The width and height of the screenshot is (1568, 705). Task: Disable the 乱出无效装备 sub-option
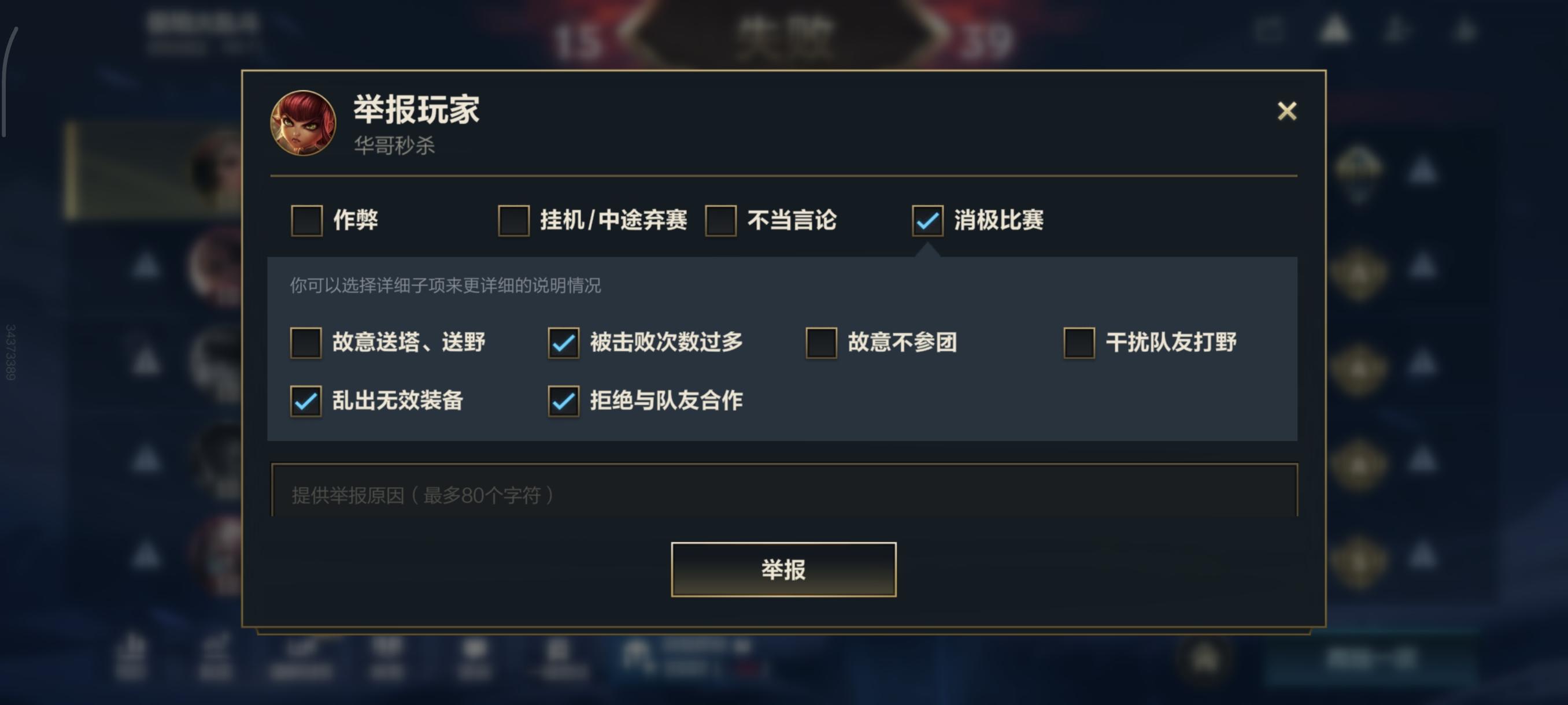[x=306, y=402]
